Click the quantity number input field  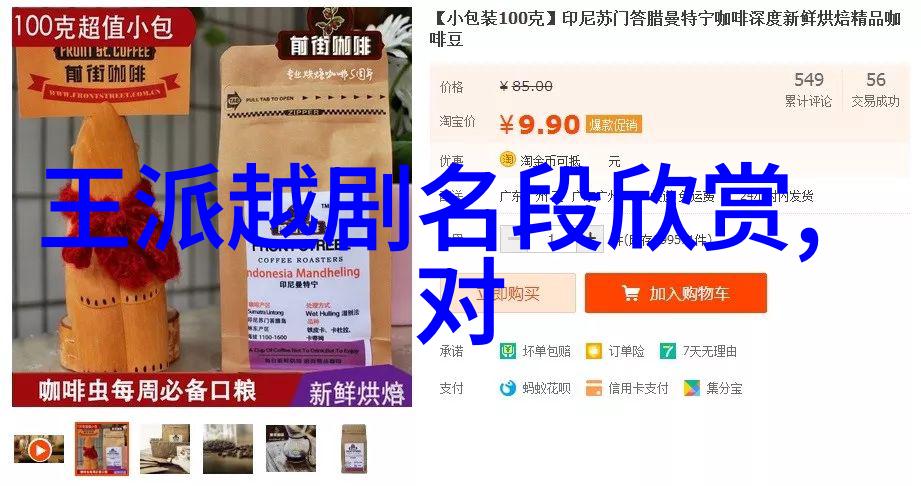coord(552,239)
